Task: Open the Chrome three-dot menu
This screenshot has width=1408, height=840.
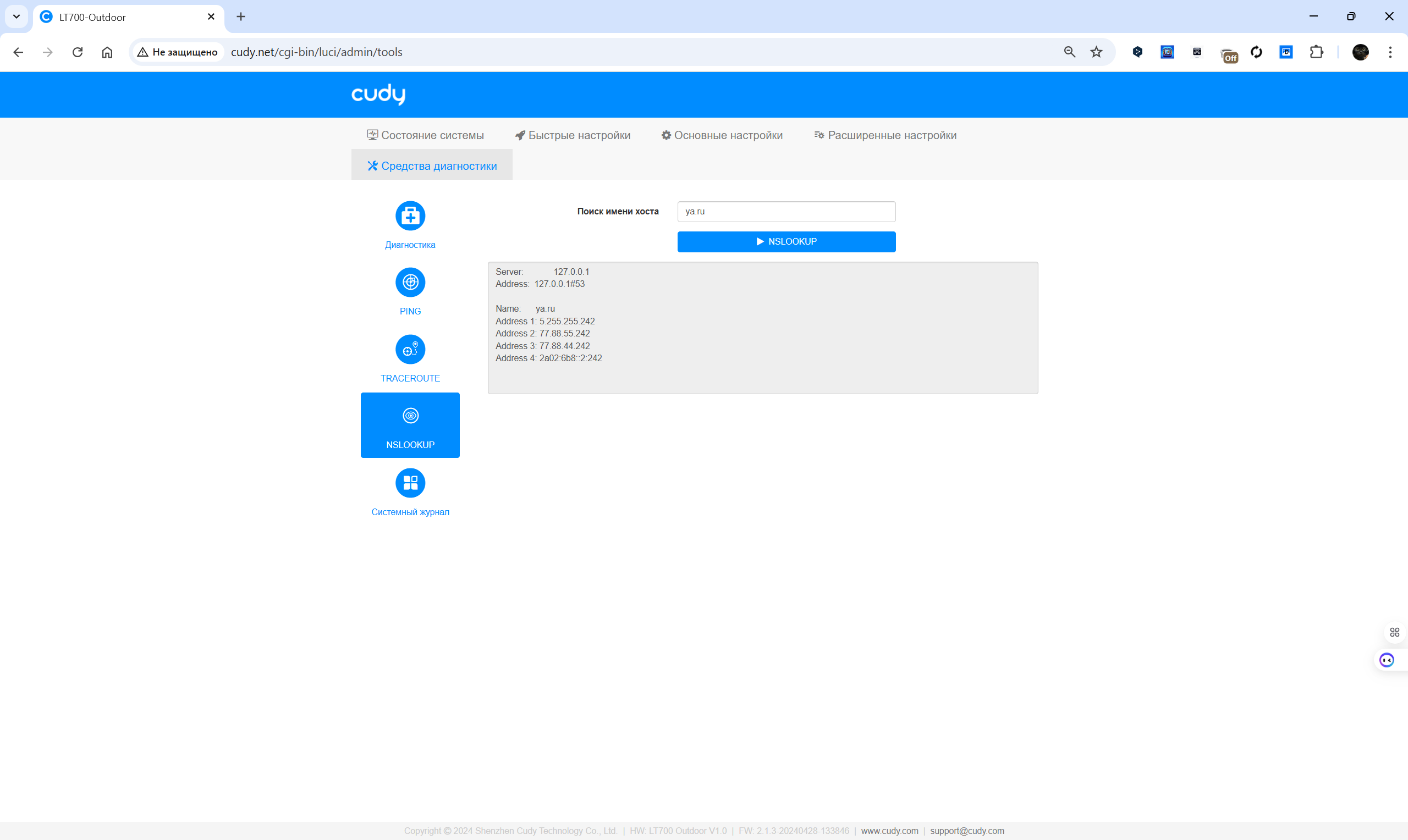Action: pos(1390,52)
